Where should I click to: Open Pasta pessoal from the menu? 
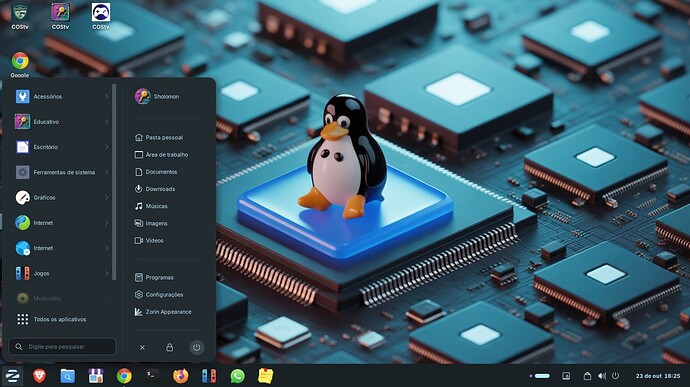pos(159,137)
